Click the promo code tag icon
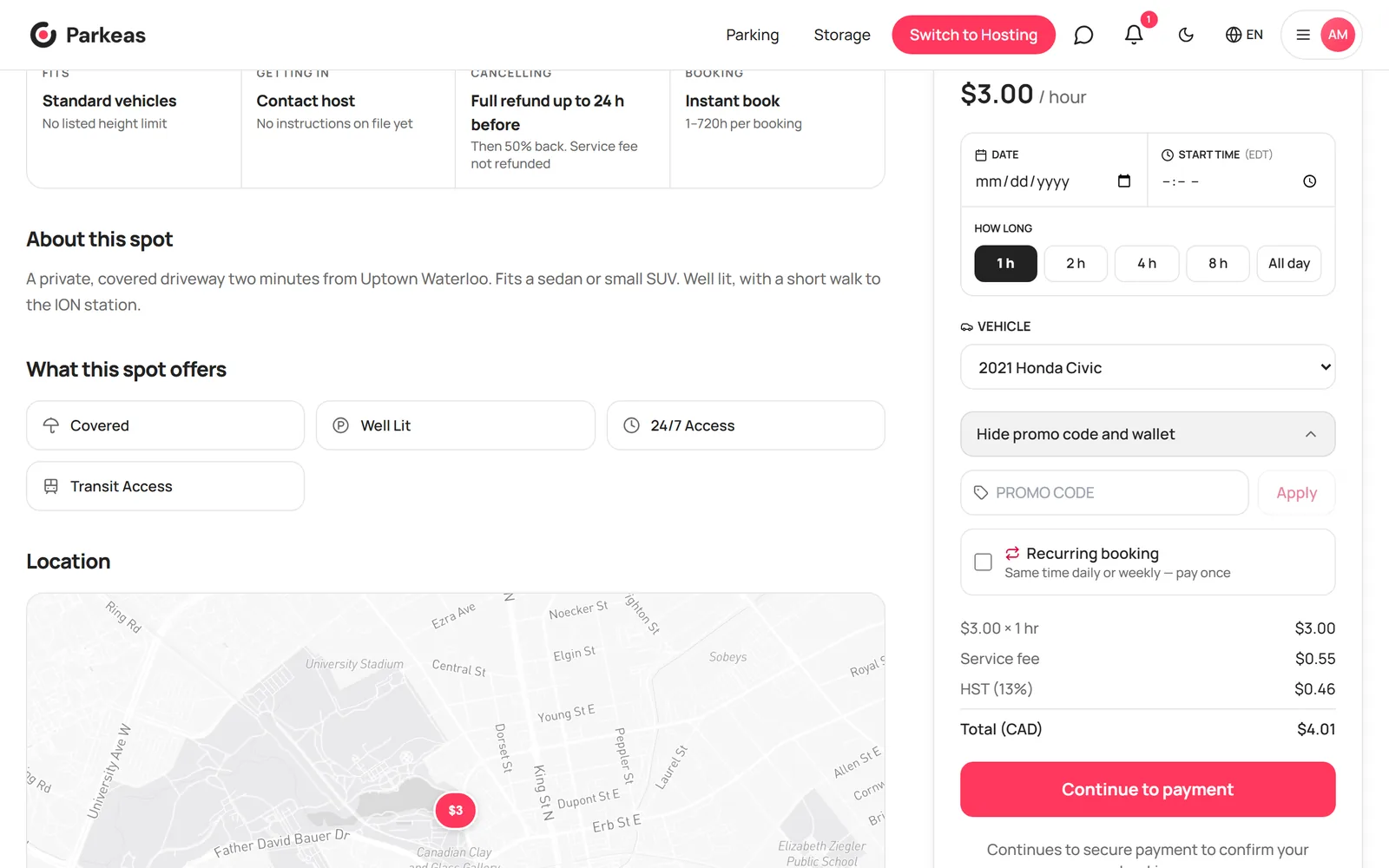 [x=981, y=493]
